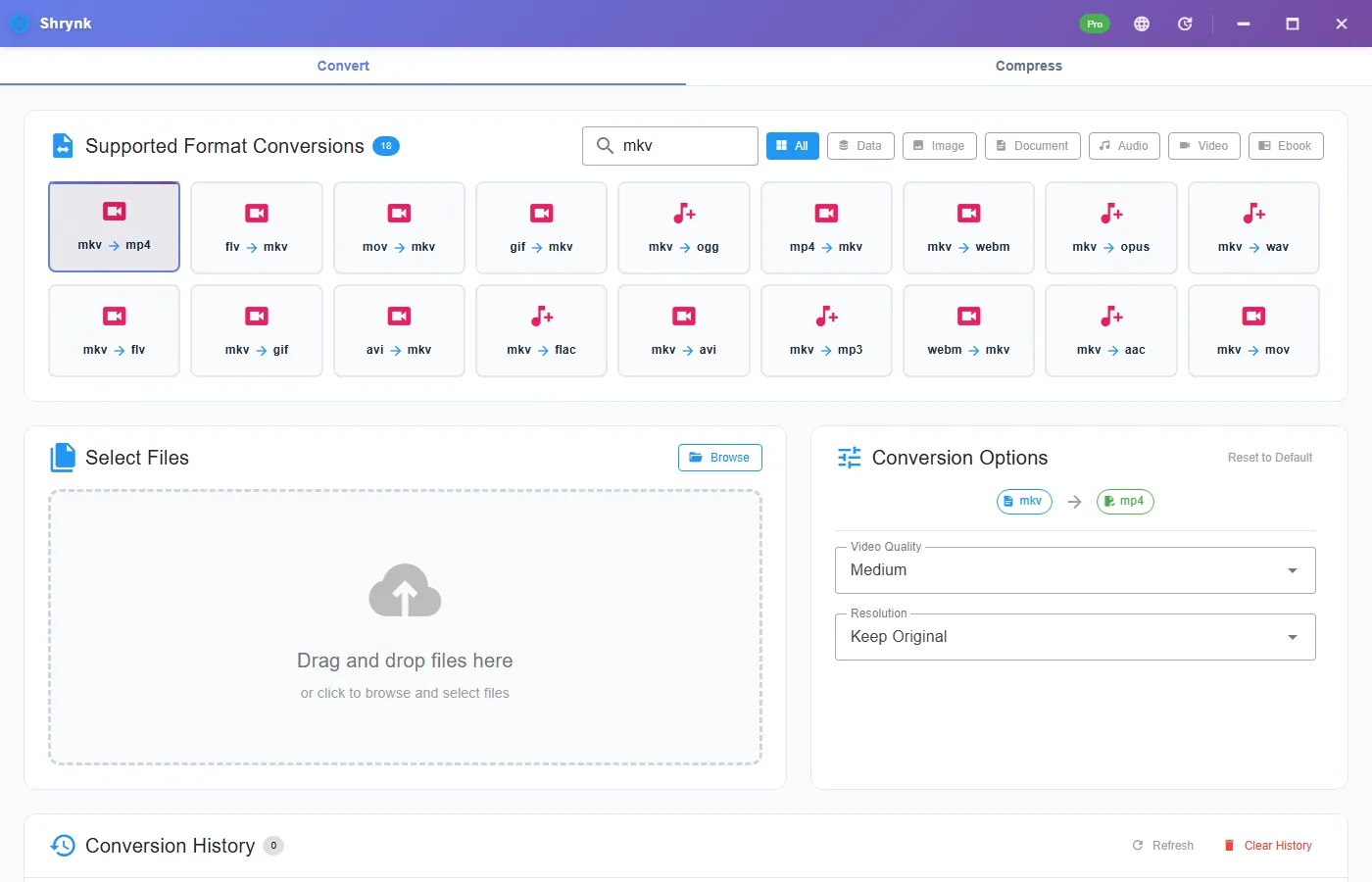Screen dimensions: 1372x882
Task: Select the mp4 to mkv card
Action: [x=826, y=227]
